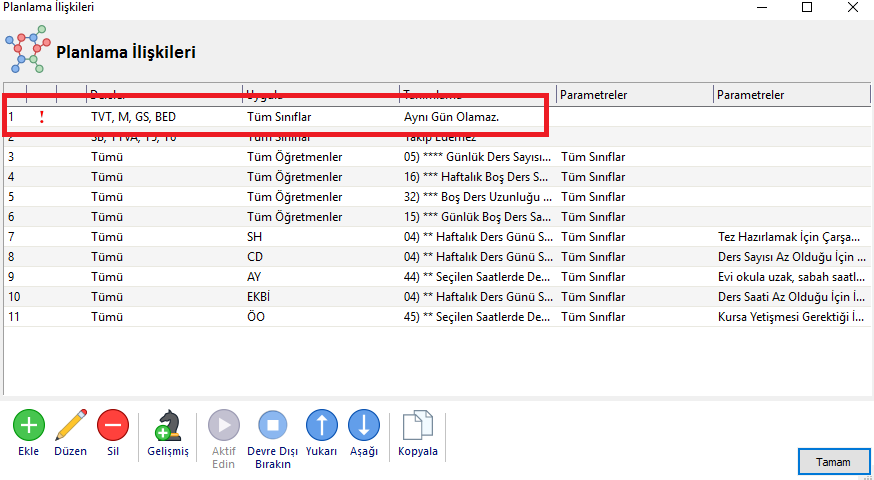Click the Planlama İlişkileri network logo icon
874x480 pixels.
[27, 51]
